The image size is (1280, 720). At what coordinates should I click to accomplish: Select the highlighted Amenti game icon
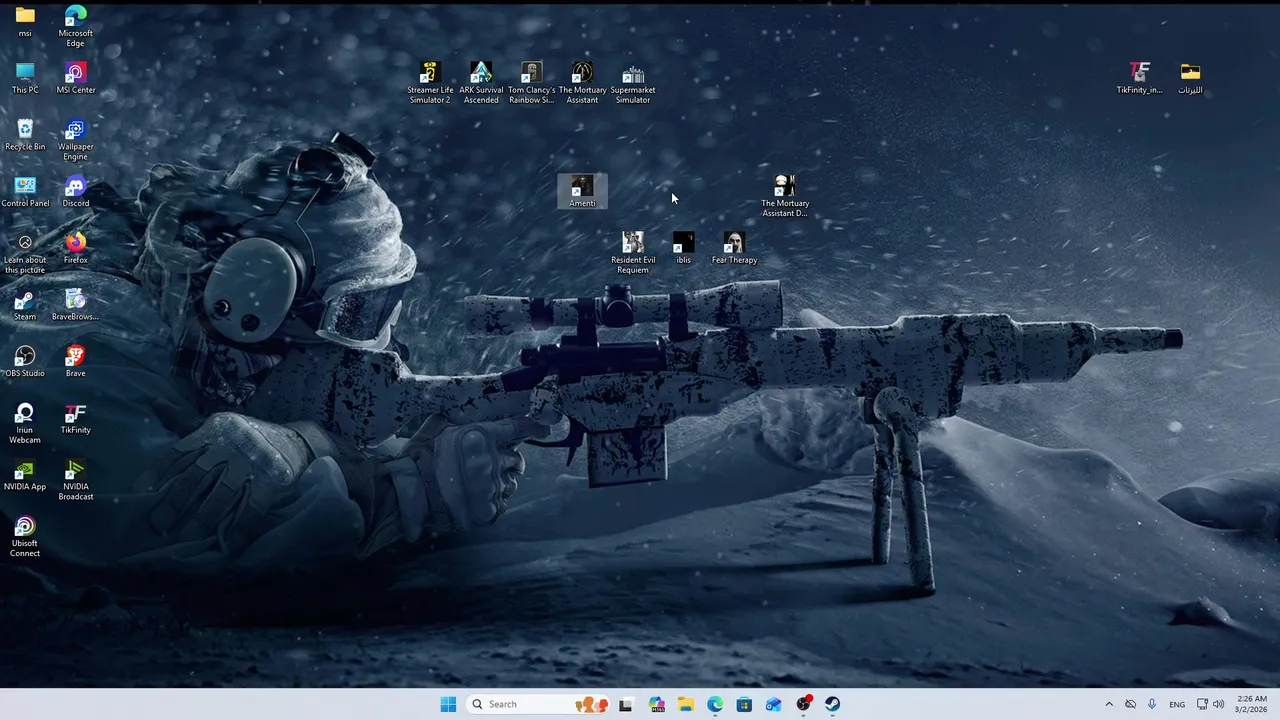tap(582, 192)
